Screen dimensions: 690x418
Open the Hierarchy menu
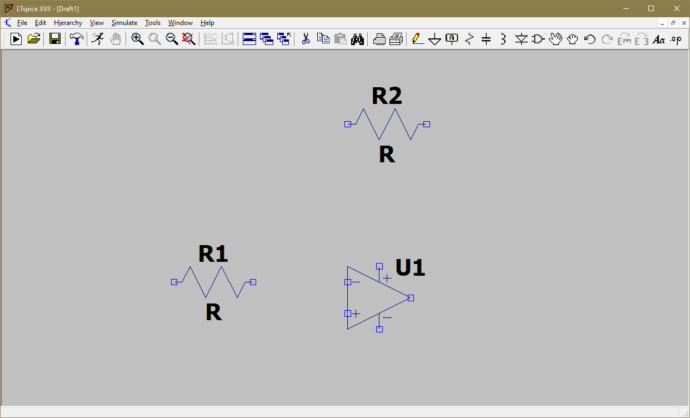pyautogui.click(x=68, y=22)
